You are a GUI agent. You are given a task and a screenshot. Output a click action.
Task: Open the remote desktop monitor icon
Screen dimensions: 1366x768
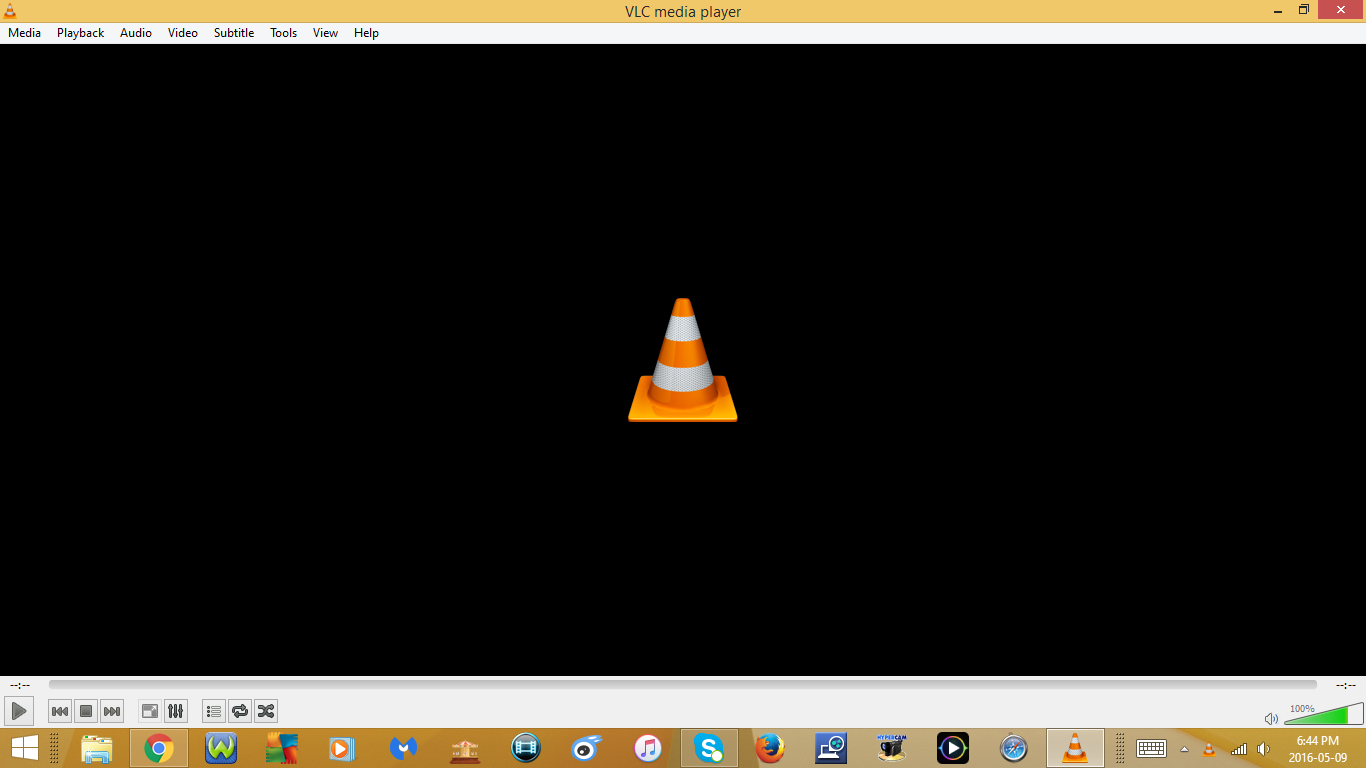[x=831, y=748]
